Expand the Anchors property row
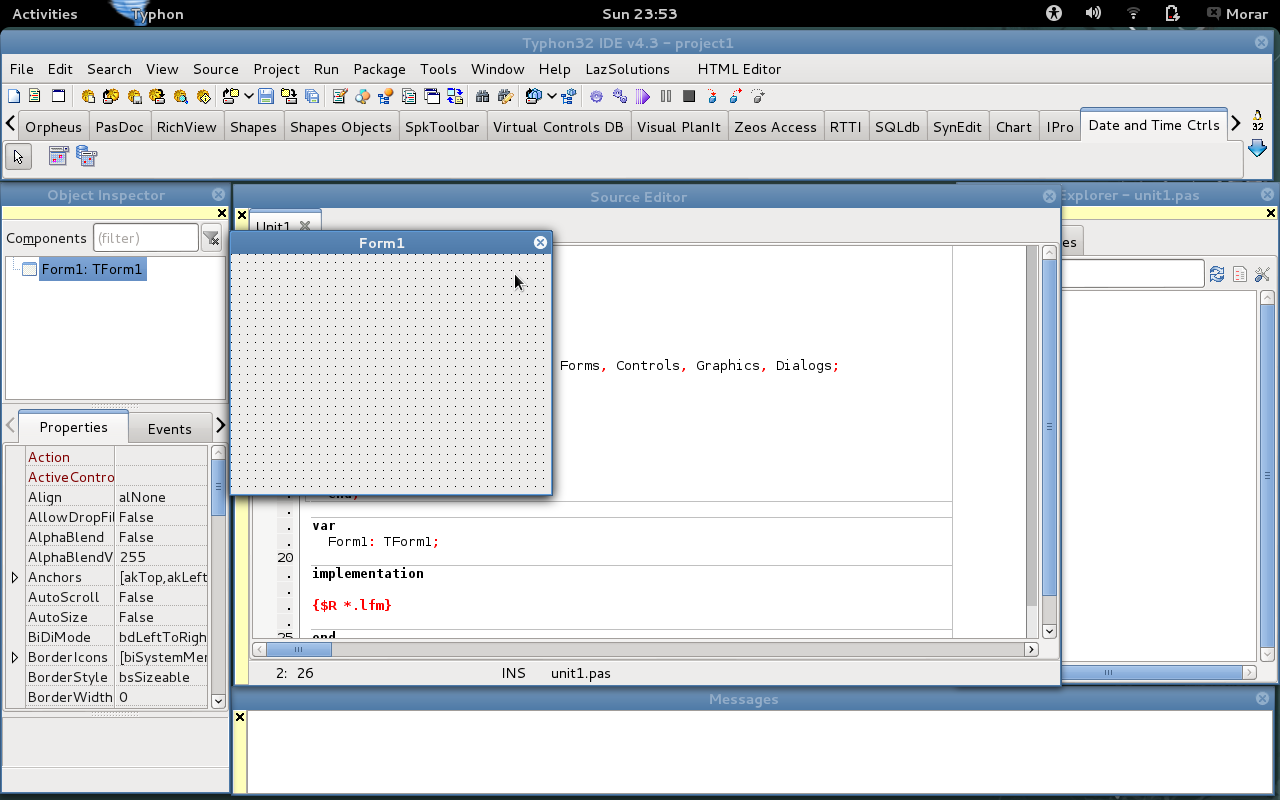1280x800 pixels. pos(15,577)
